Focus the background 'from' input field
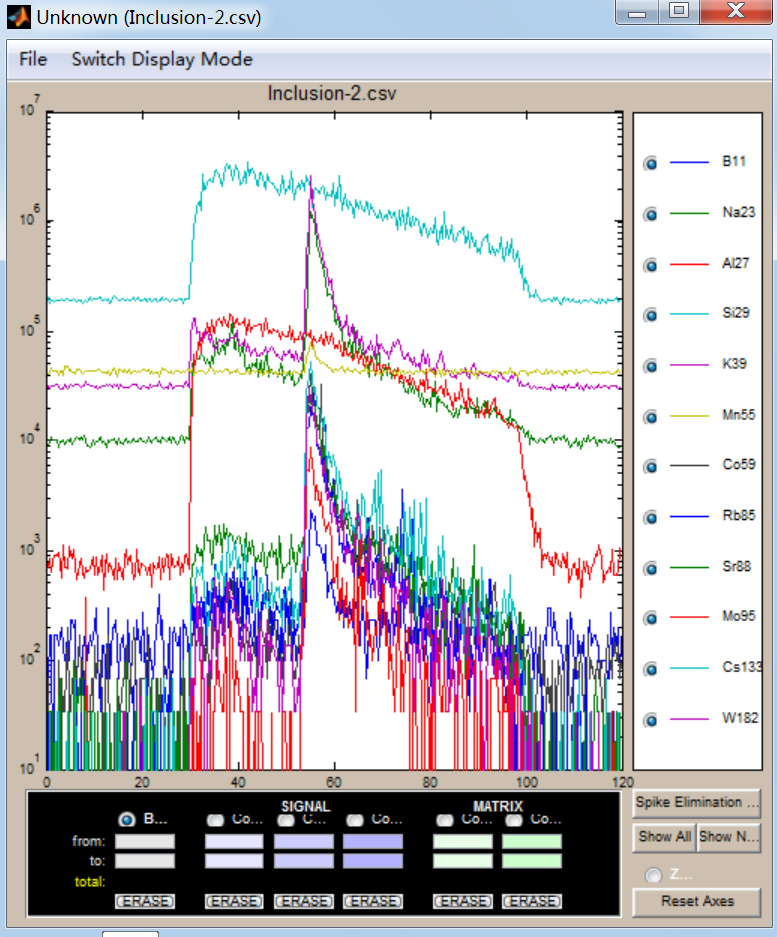 click(x=145, y=842)
